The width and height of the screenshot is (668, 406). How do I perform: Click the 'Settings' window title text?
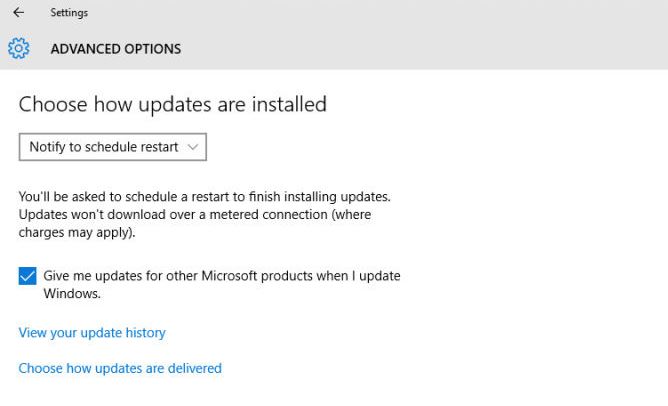coord(69,13)
